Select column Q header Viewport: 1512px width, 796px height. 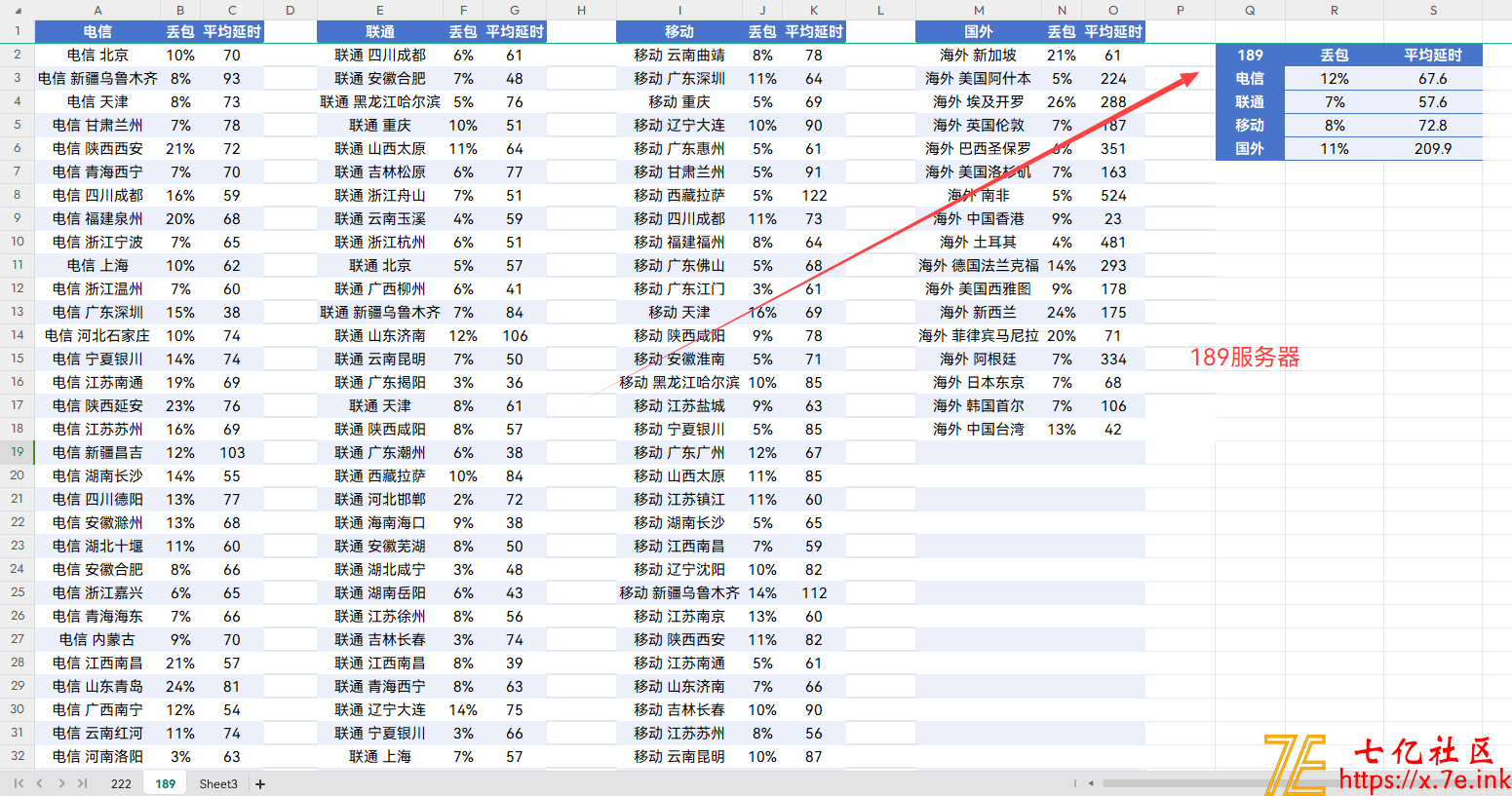point(1250,10)
